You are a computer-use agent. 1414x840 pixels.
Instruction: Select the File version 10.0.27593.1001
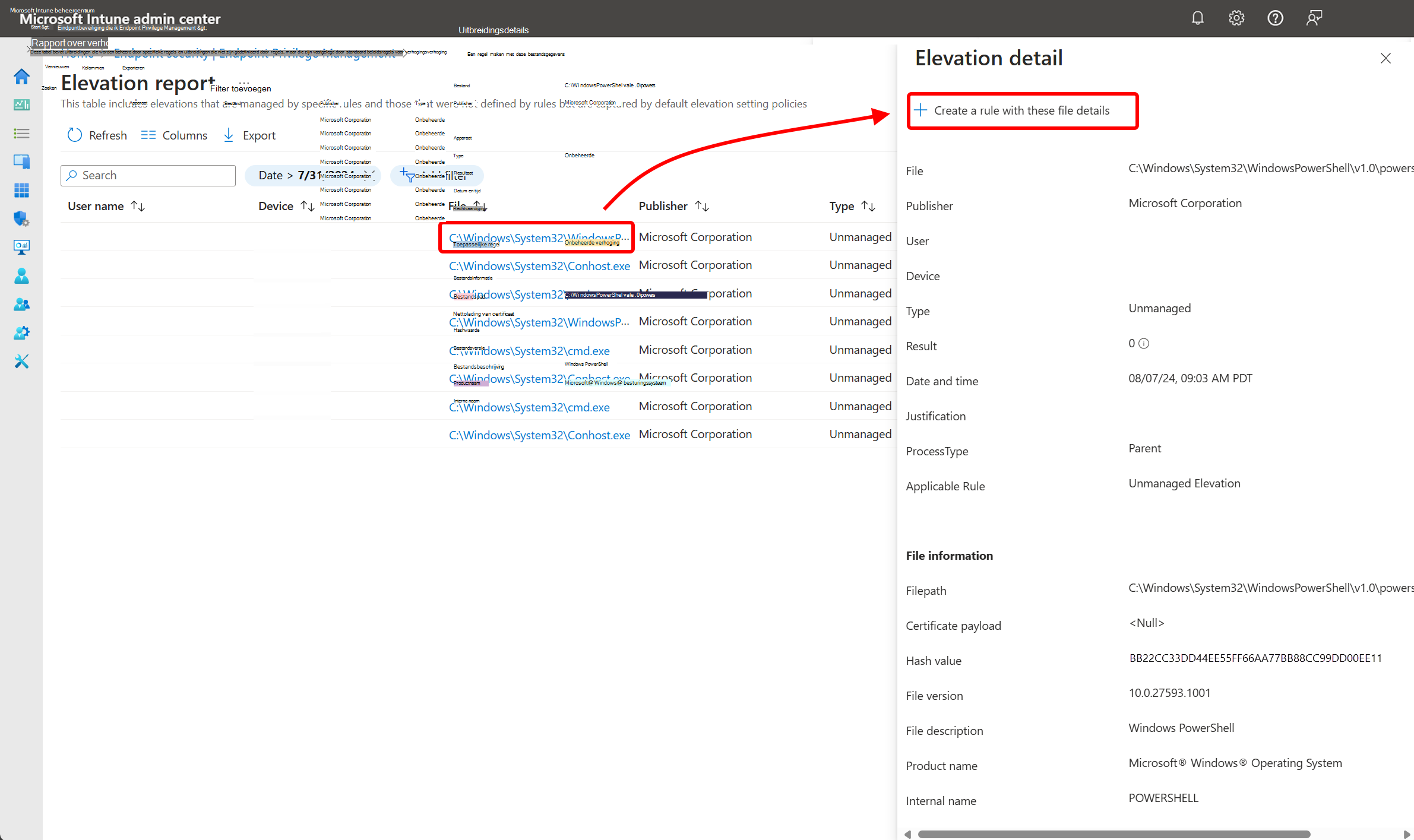point(1169,693)
